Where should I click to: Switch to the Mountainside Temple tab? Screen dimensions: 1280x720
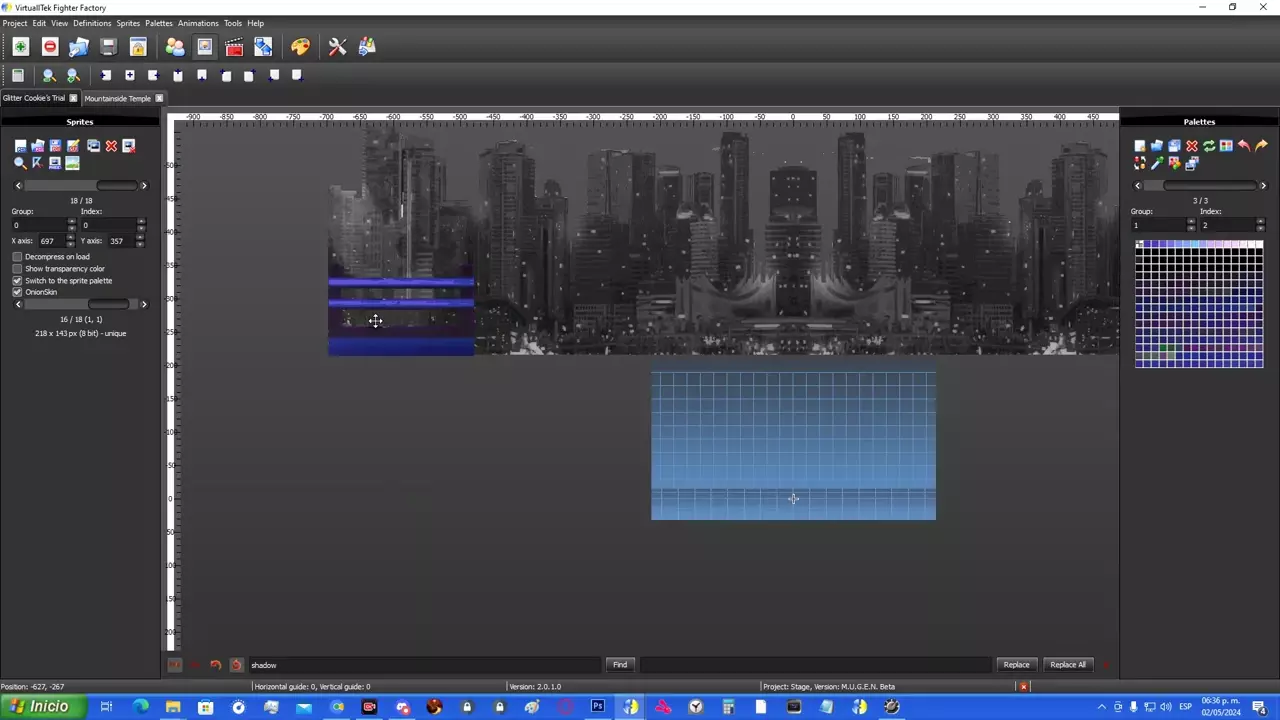pos(117,98)
